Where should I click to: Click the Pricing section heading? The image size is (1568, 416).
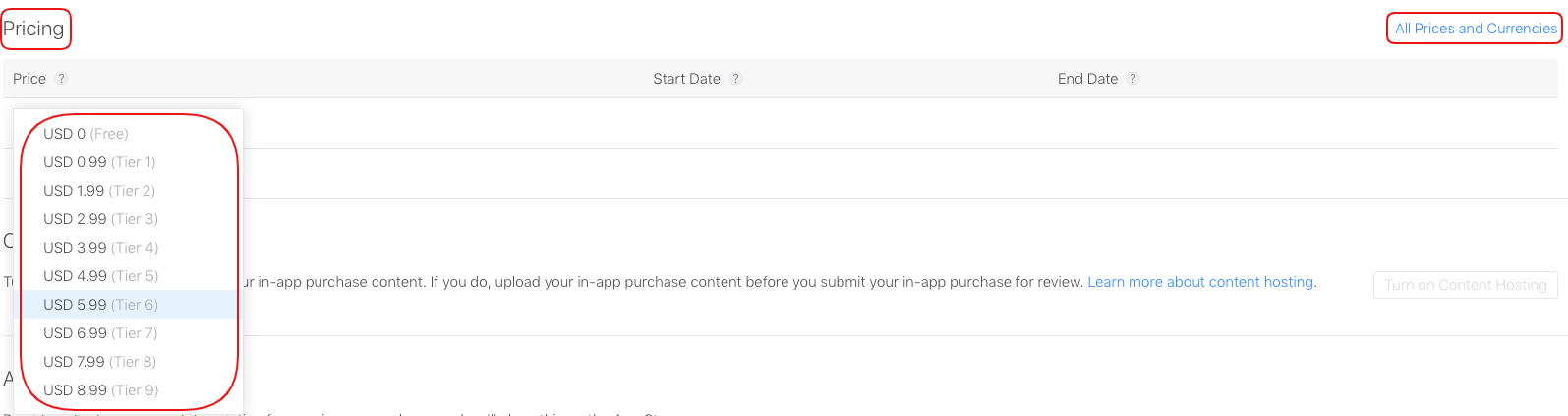pyautogui.click(x=33, y=29)
